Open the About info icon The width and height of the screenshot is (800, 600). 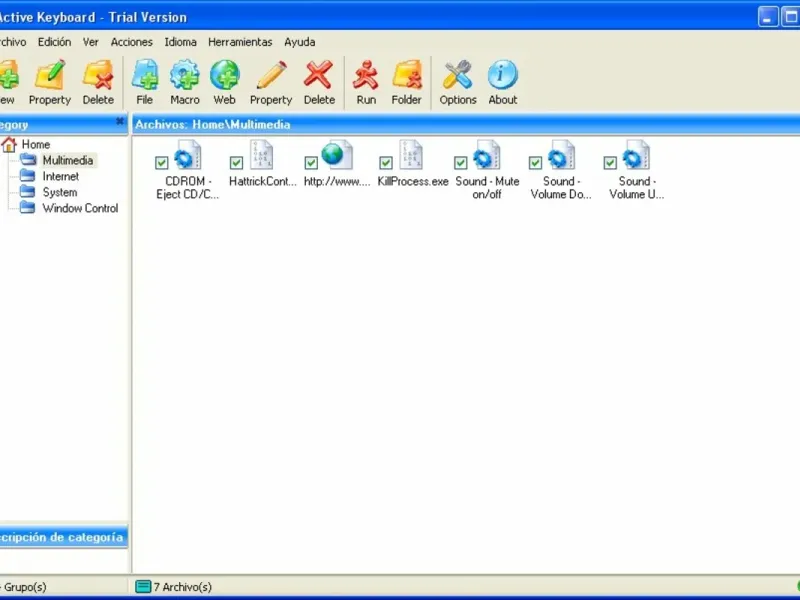point(503,75)
